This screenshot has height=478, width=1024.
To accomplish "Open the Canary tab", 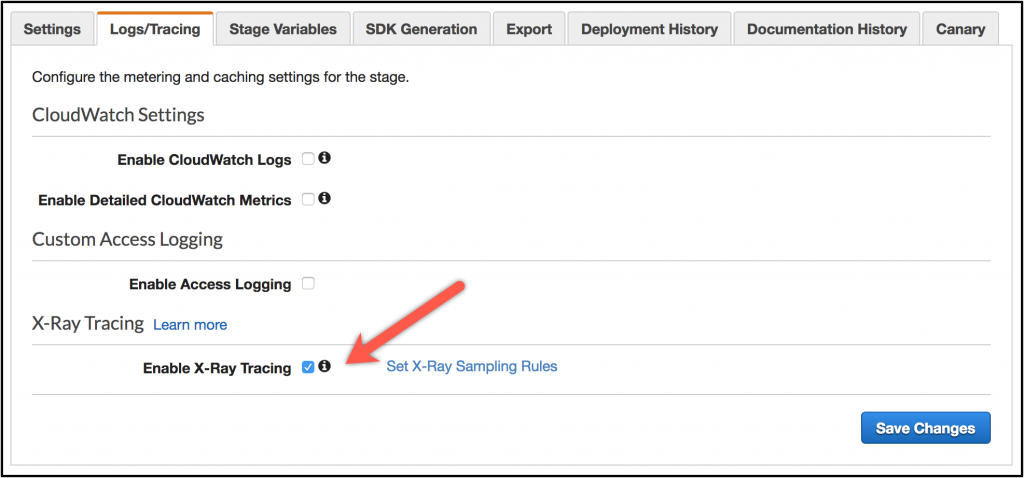I will point(960,29).
